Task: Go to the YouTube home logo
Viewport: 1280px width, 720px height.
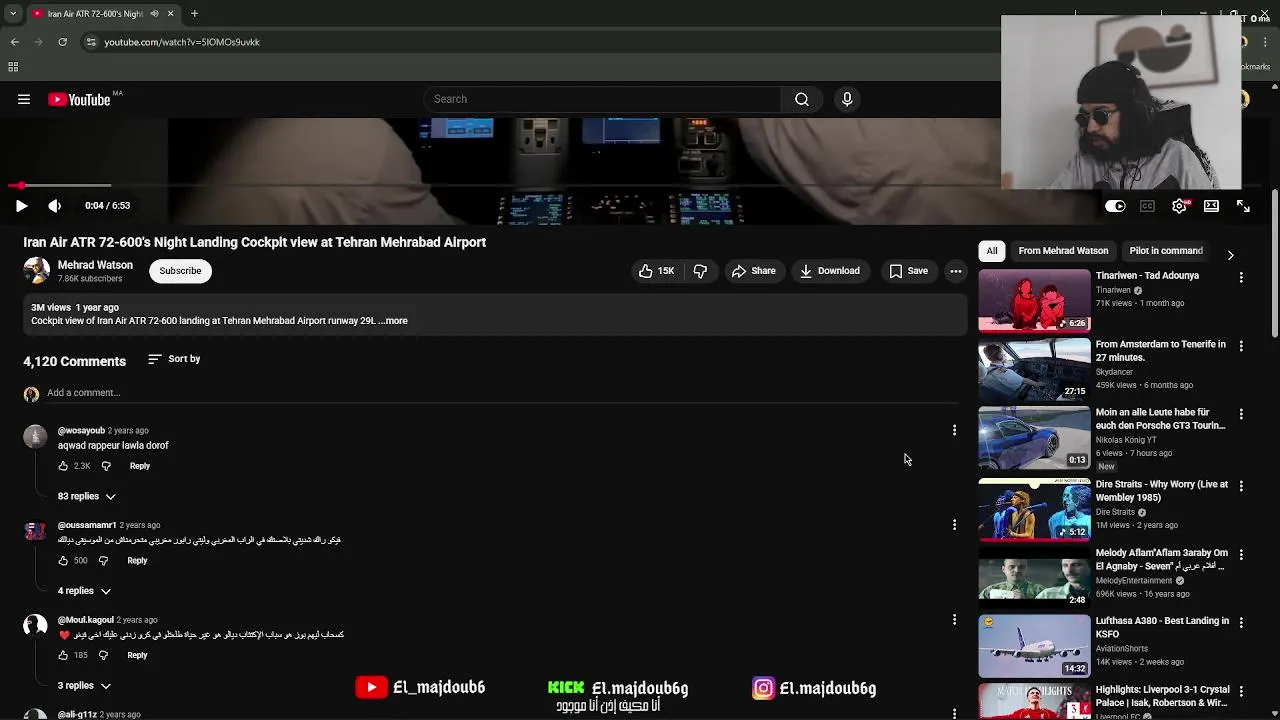Action: 79,99
